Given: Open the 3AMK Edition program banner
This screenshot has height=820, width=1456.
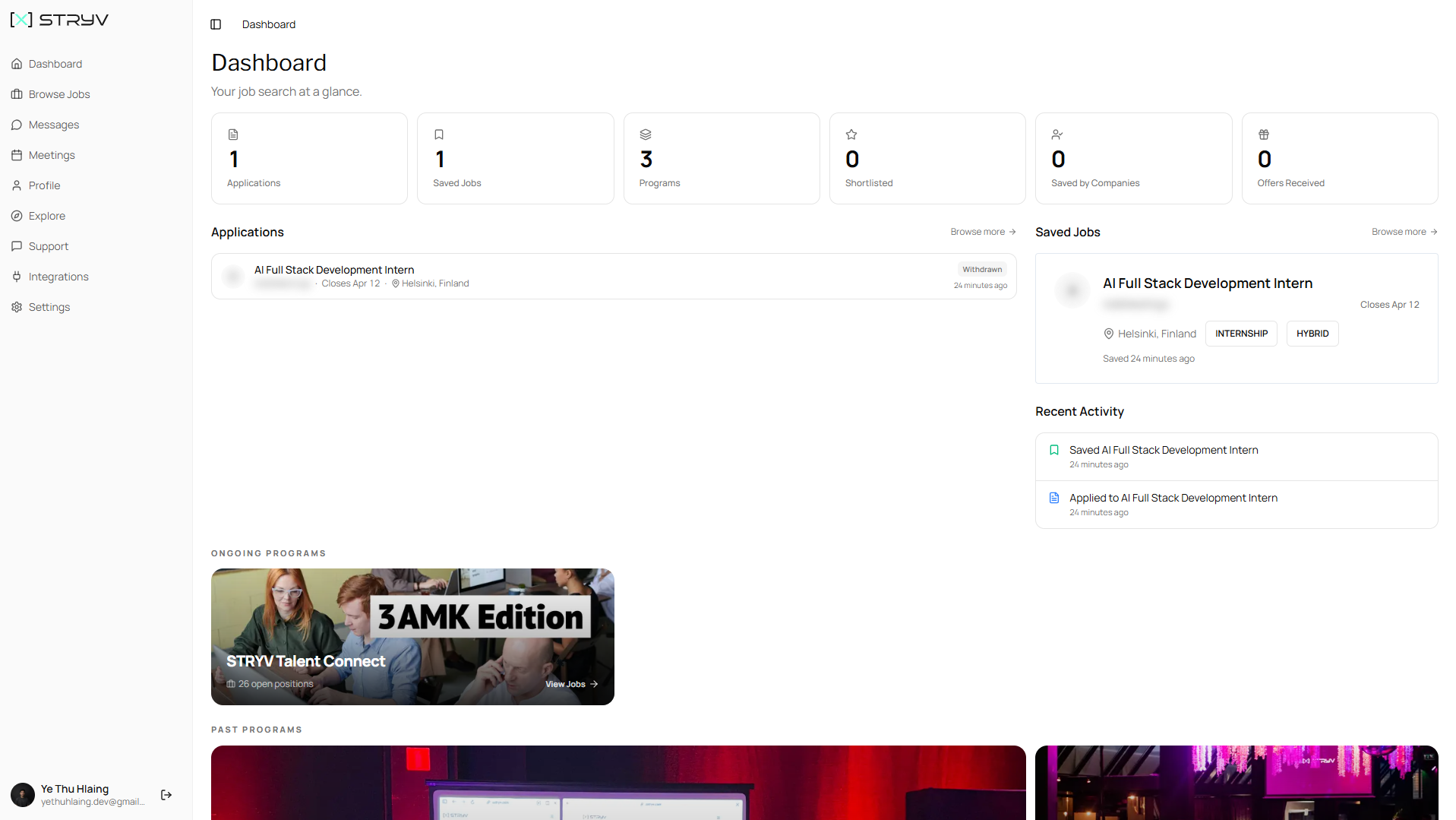Looking at the screenshot, I should coord(412,637).
